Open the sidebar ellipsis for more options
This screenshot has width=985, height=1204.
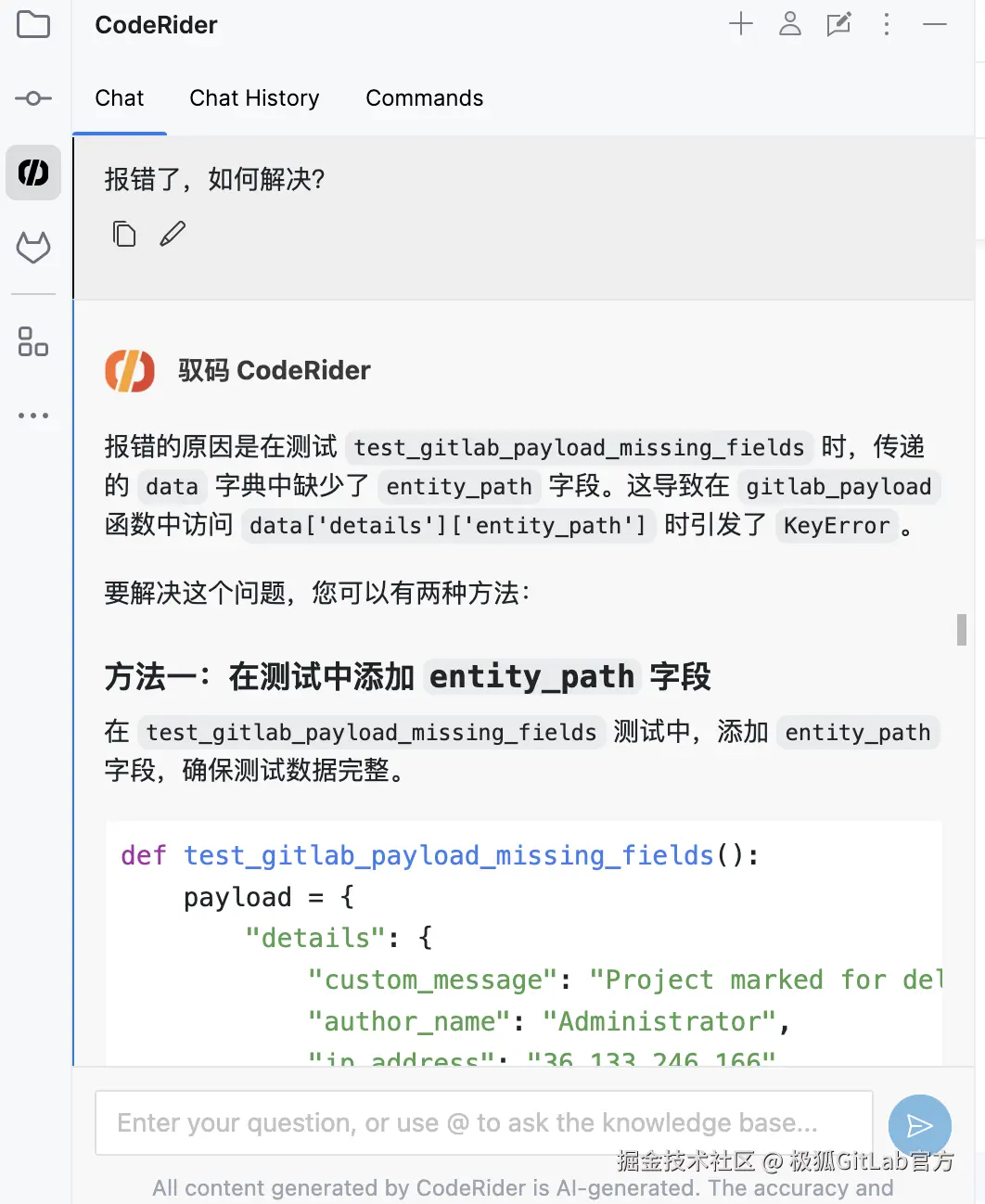[33, 415]
